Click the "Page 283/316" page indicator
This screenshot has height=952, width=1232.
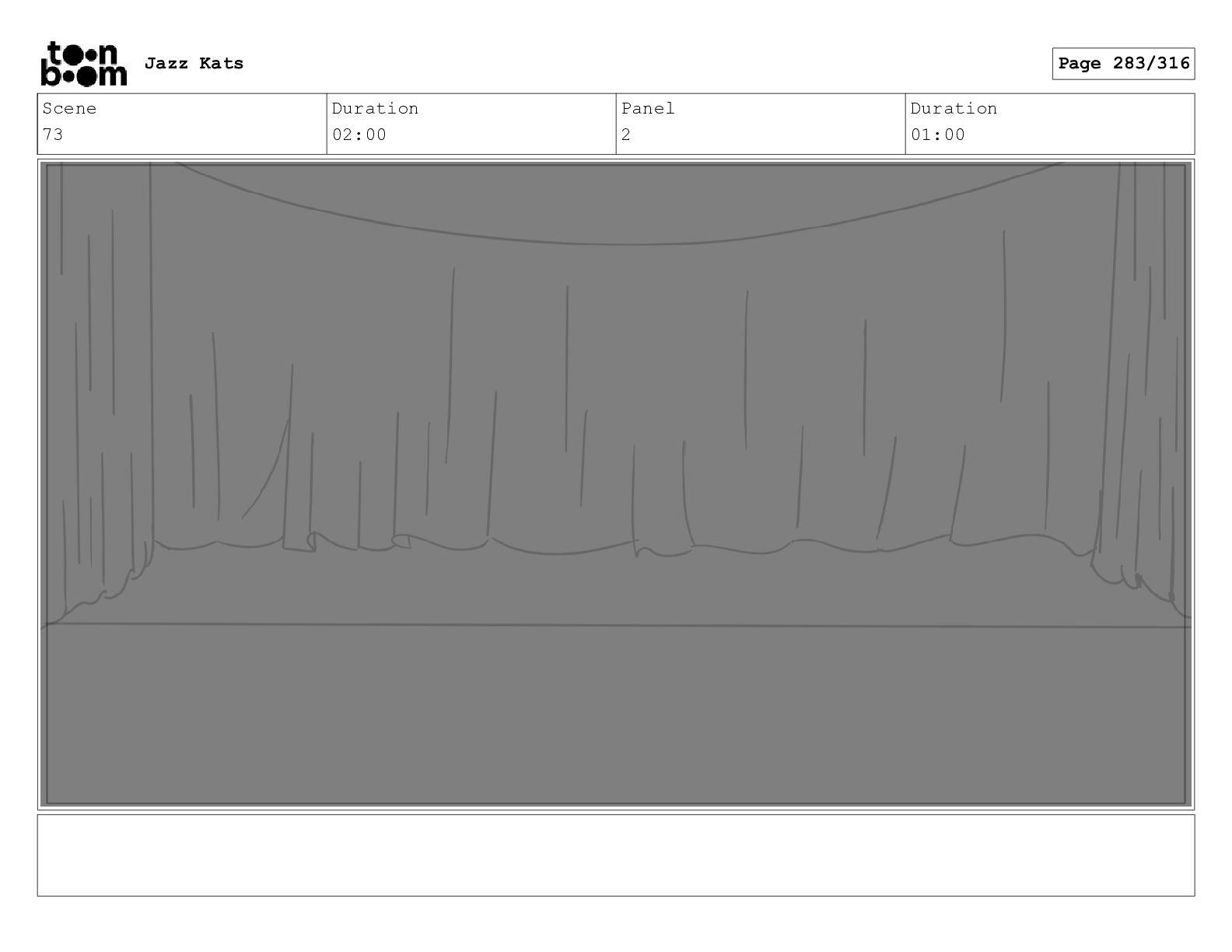1123,64
